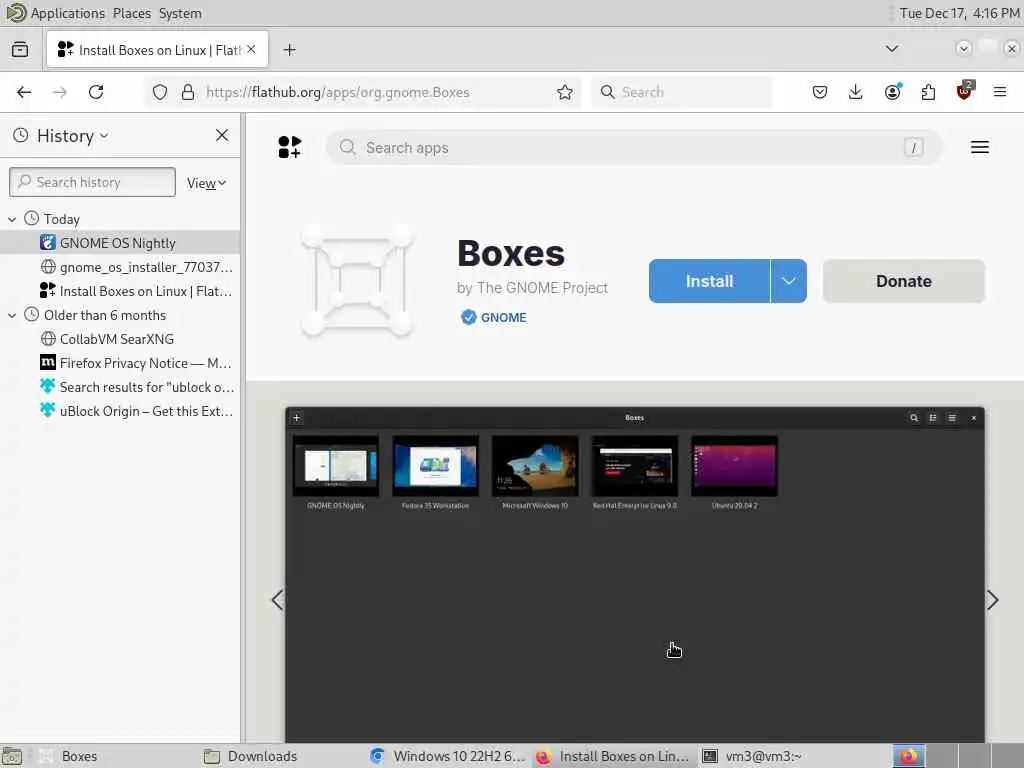Go back with the browser back arrow
The width and height of the screenshot is (1024, 768).
click(x=24, y=92)
